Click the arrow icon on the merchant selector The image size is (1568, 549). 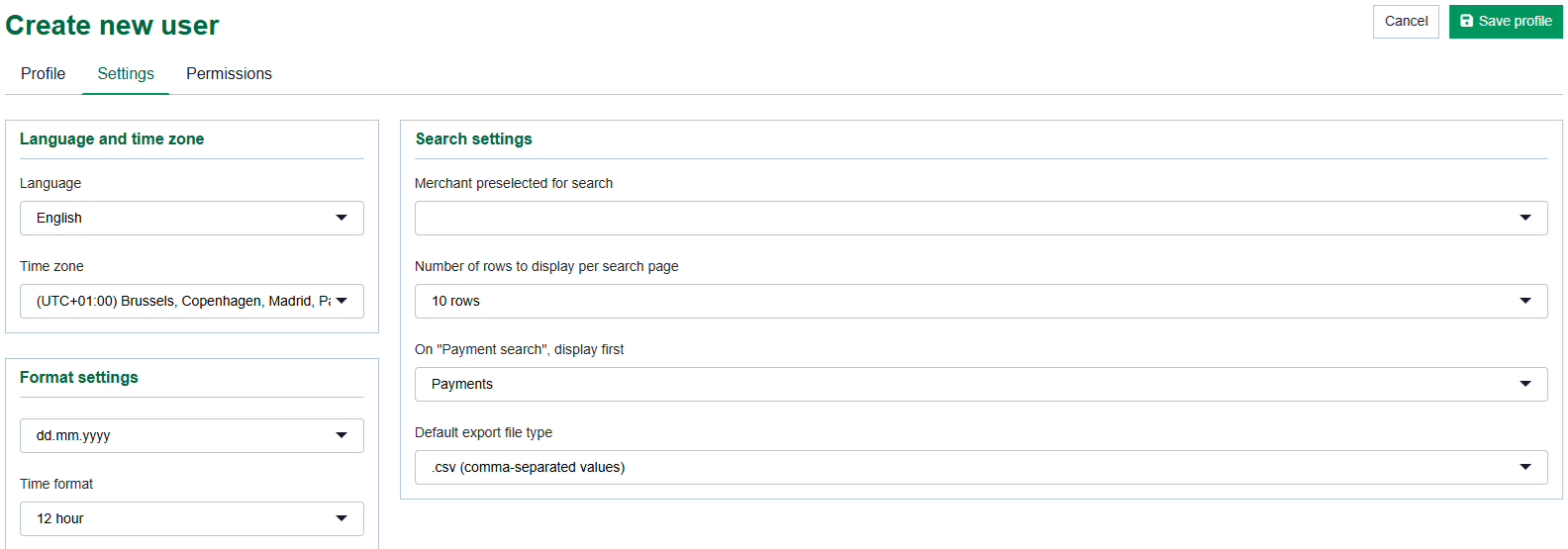tap(1525, 218)
